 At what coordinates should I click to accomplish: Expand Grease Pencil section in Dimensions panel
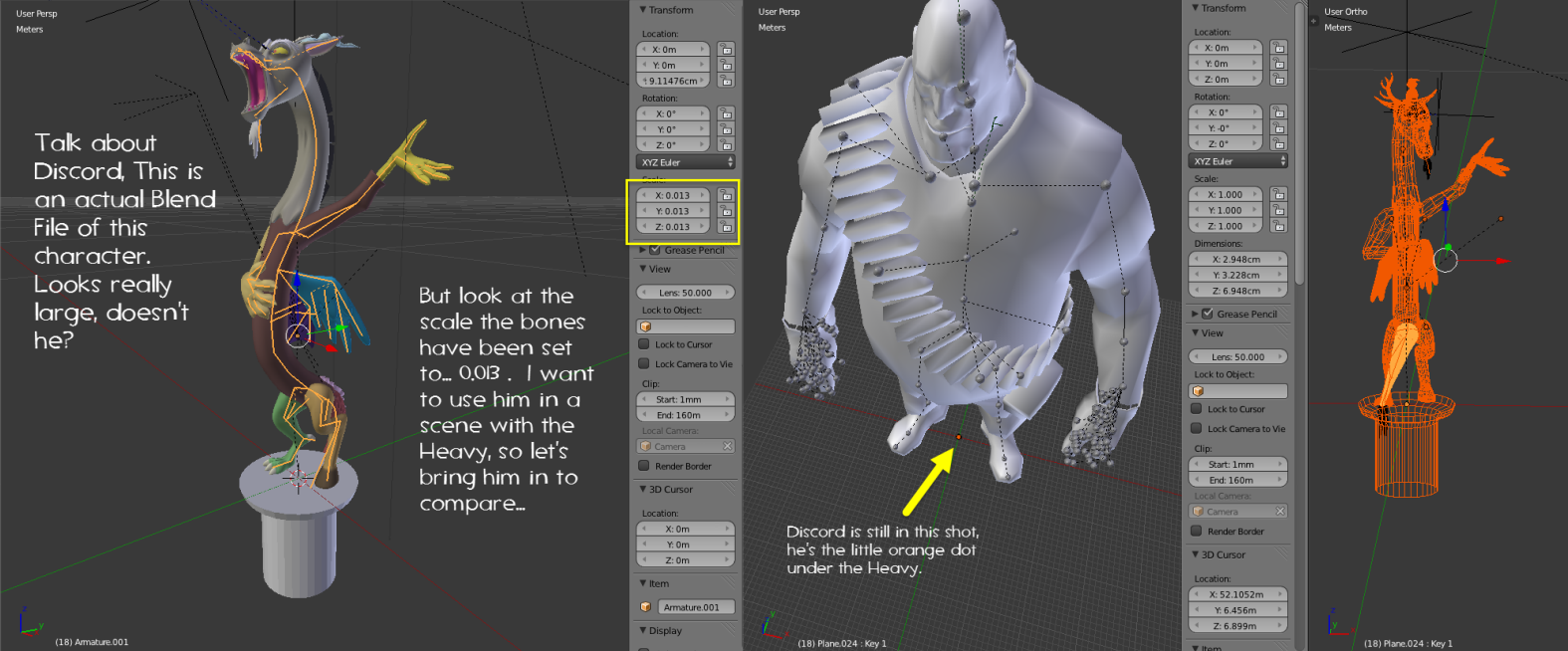(1196, 314)
